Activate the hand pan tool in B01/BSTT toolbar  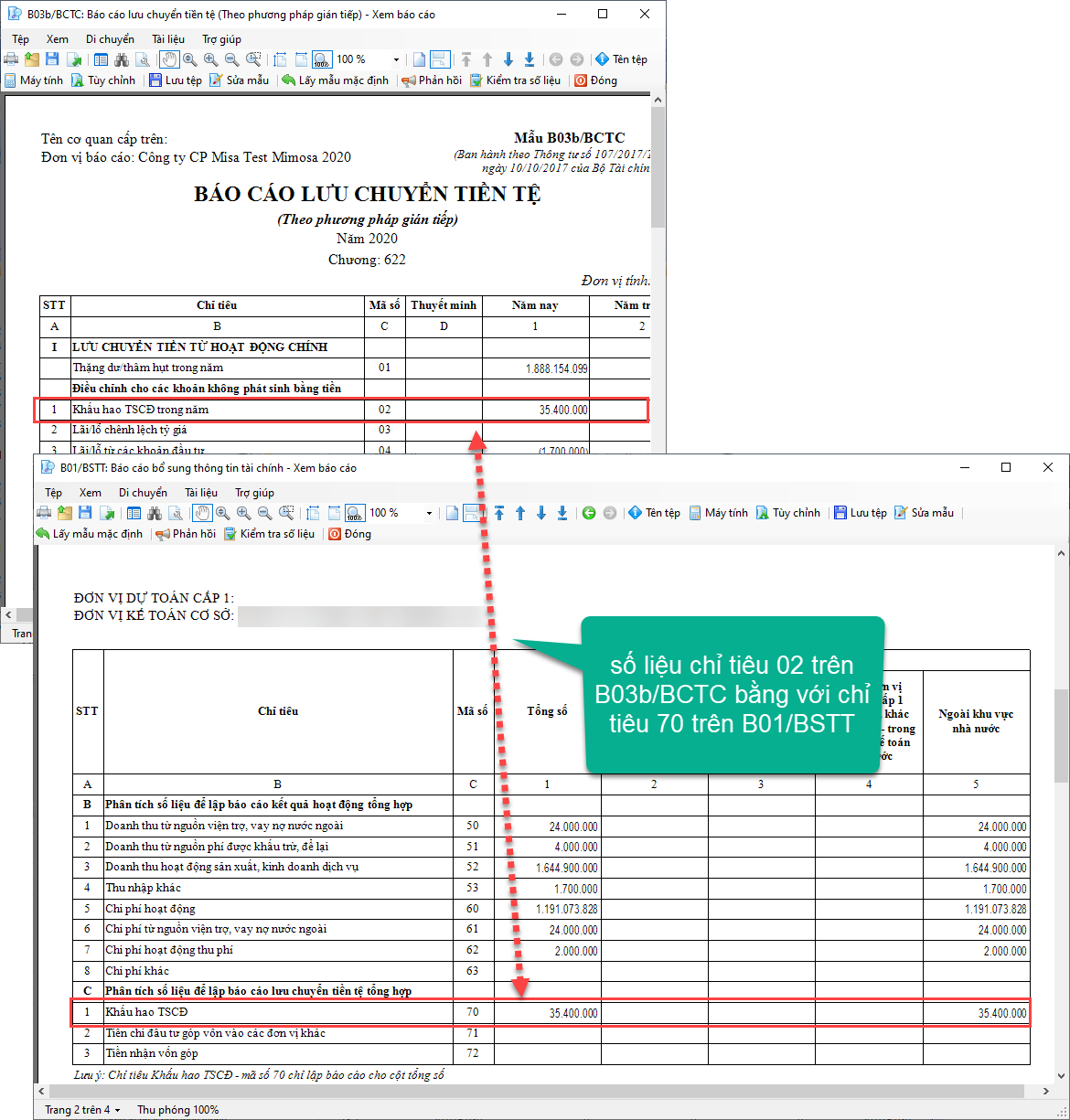coord(202,513)
